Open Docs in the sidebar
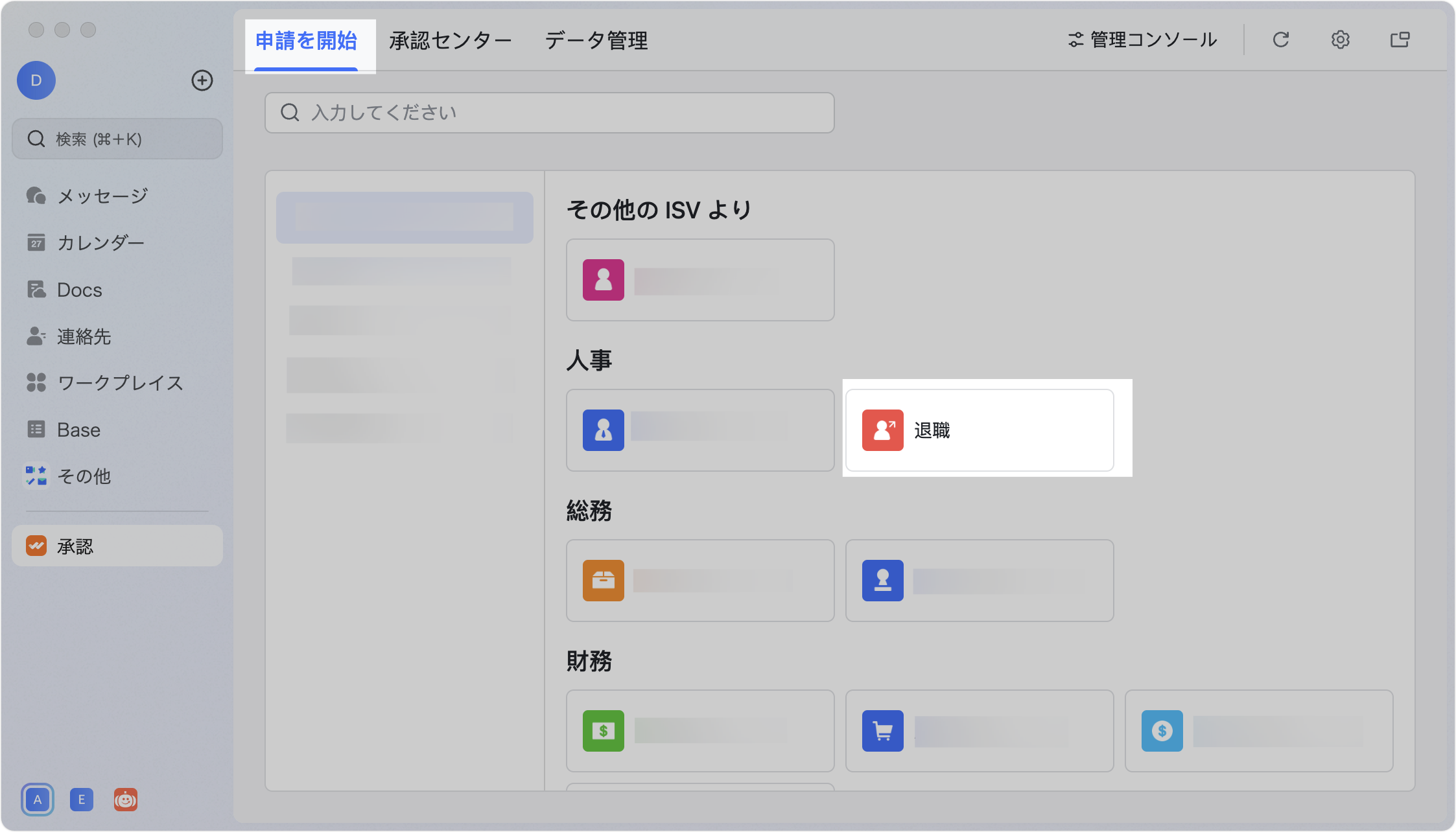 pyautogui.click(x=117, y=290)
